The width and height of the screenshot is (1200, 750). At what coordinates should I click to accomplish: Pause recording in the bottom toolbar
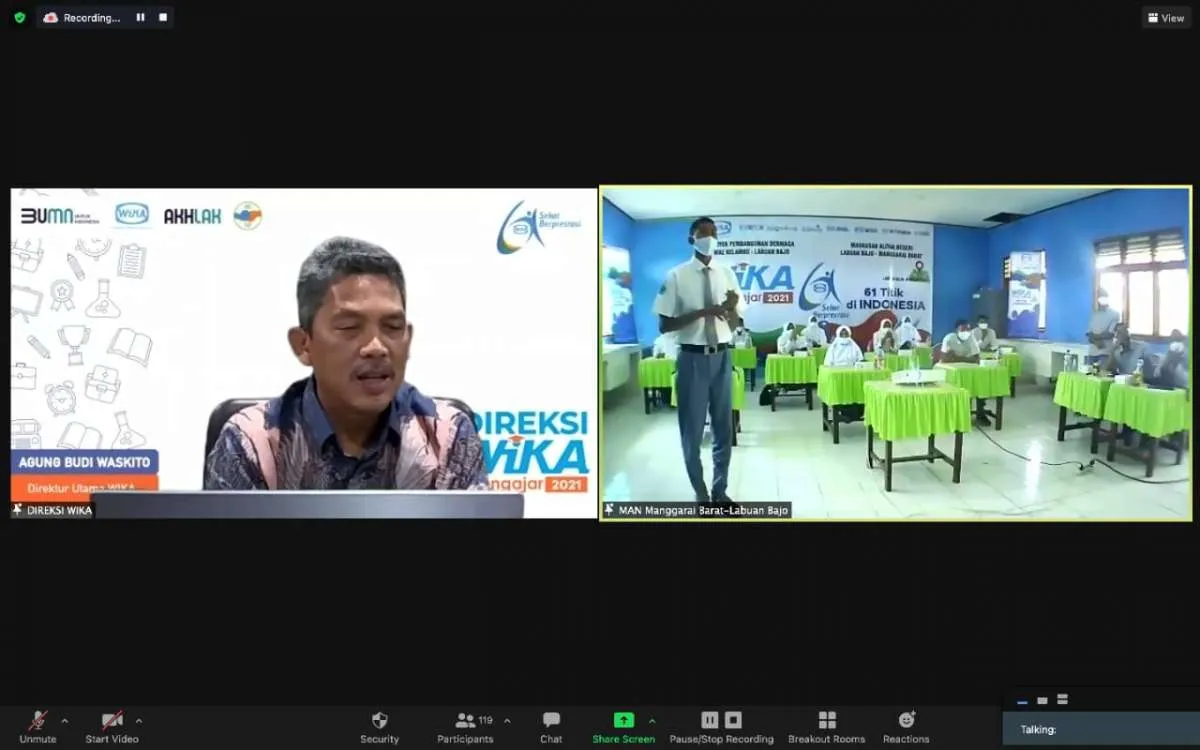pyautogui.click(x=710, y=720)
